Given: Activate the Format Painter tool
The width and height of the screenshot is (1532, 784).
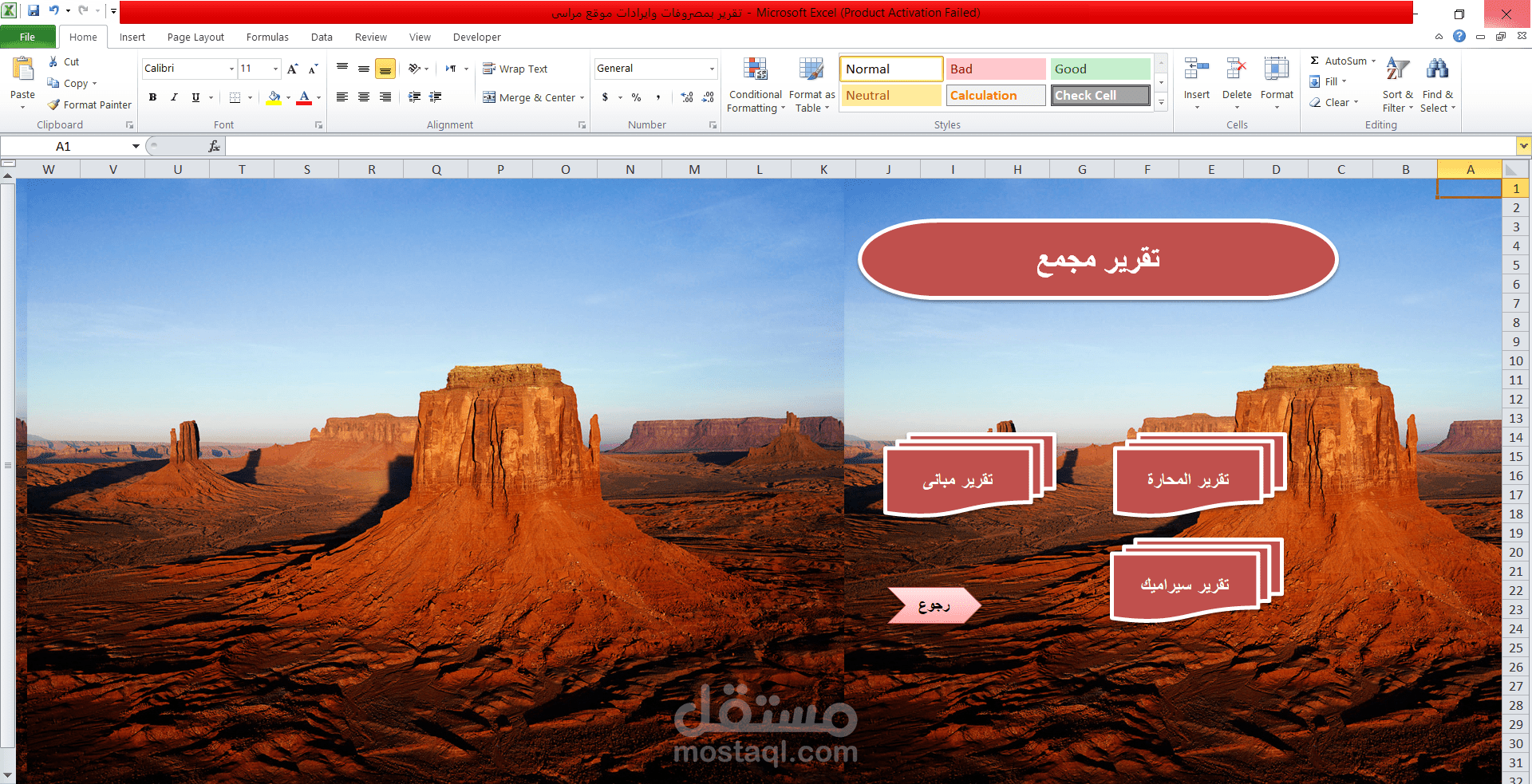Looking at the screenshot, I should point(89,104).
